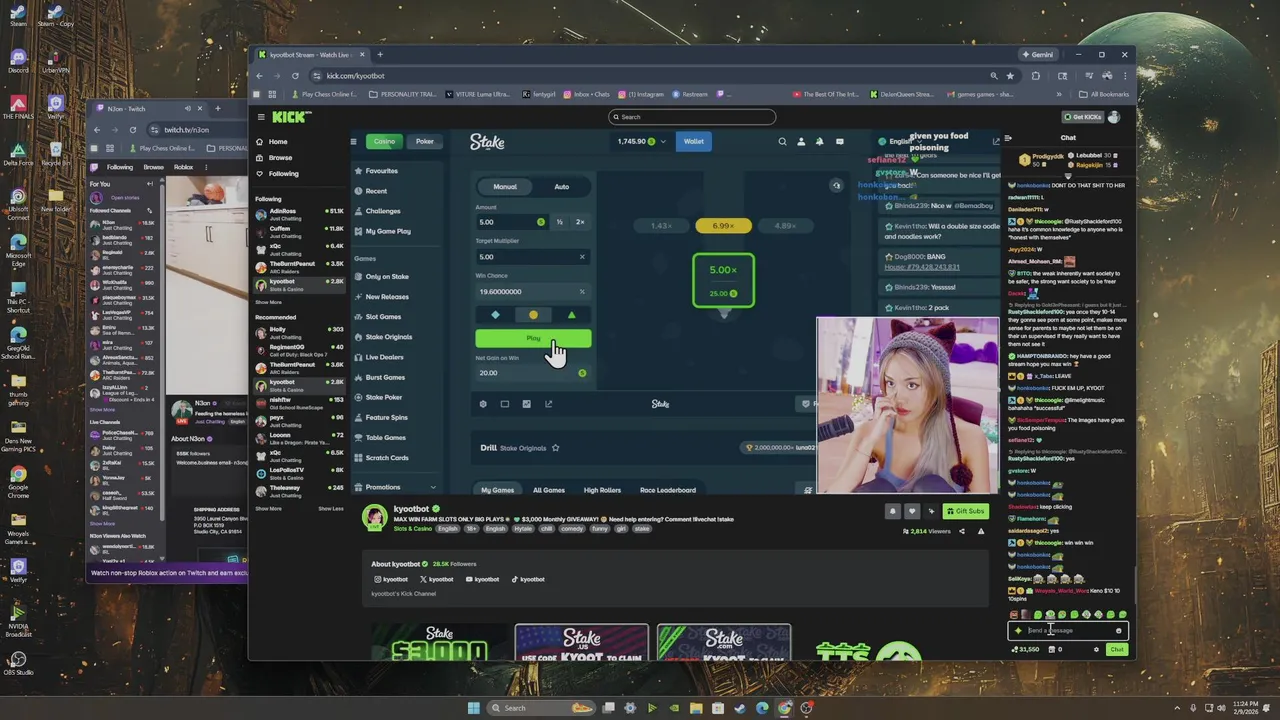Switch bet mode to Auto
1280x720 pixels.
[562, 187]
